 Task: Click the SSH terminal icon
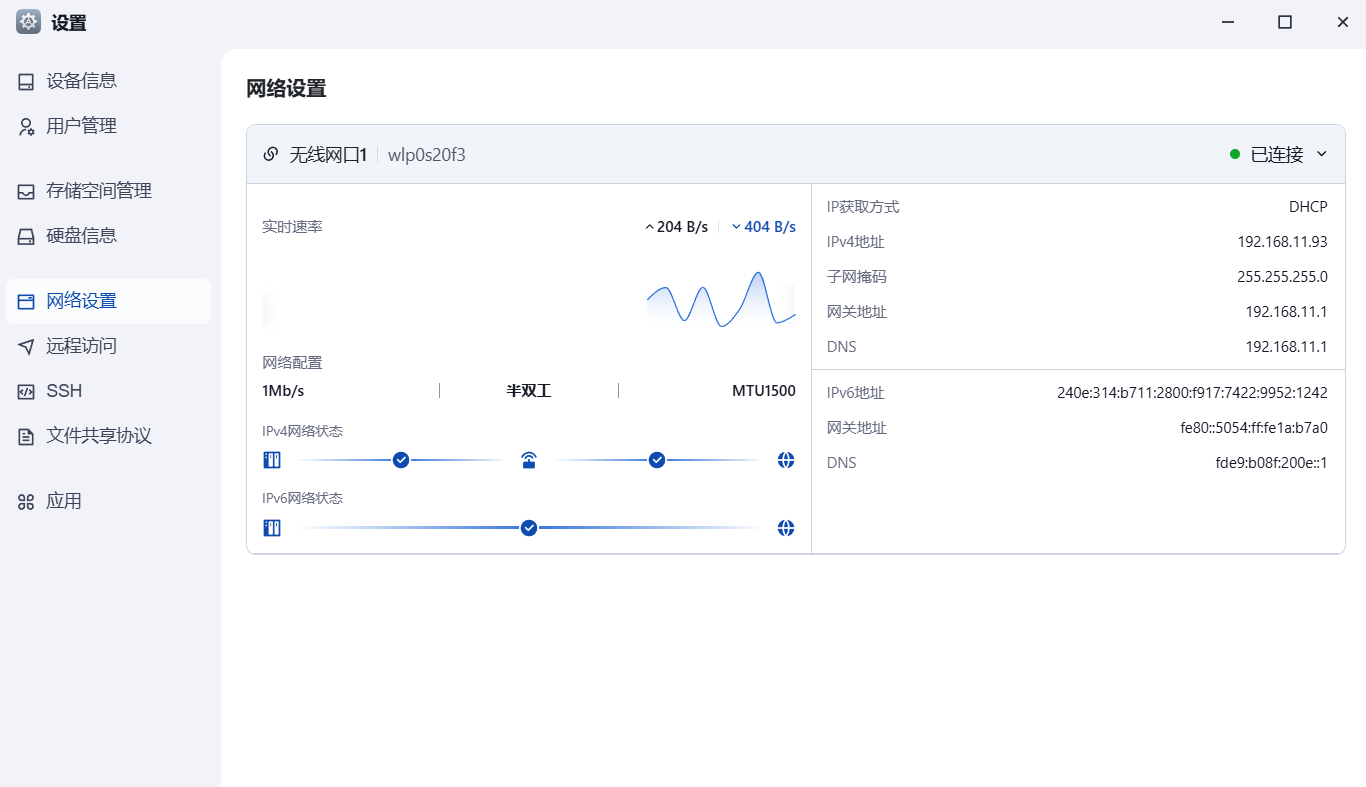[x=26, y=391]
